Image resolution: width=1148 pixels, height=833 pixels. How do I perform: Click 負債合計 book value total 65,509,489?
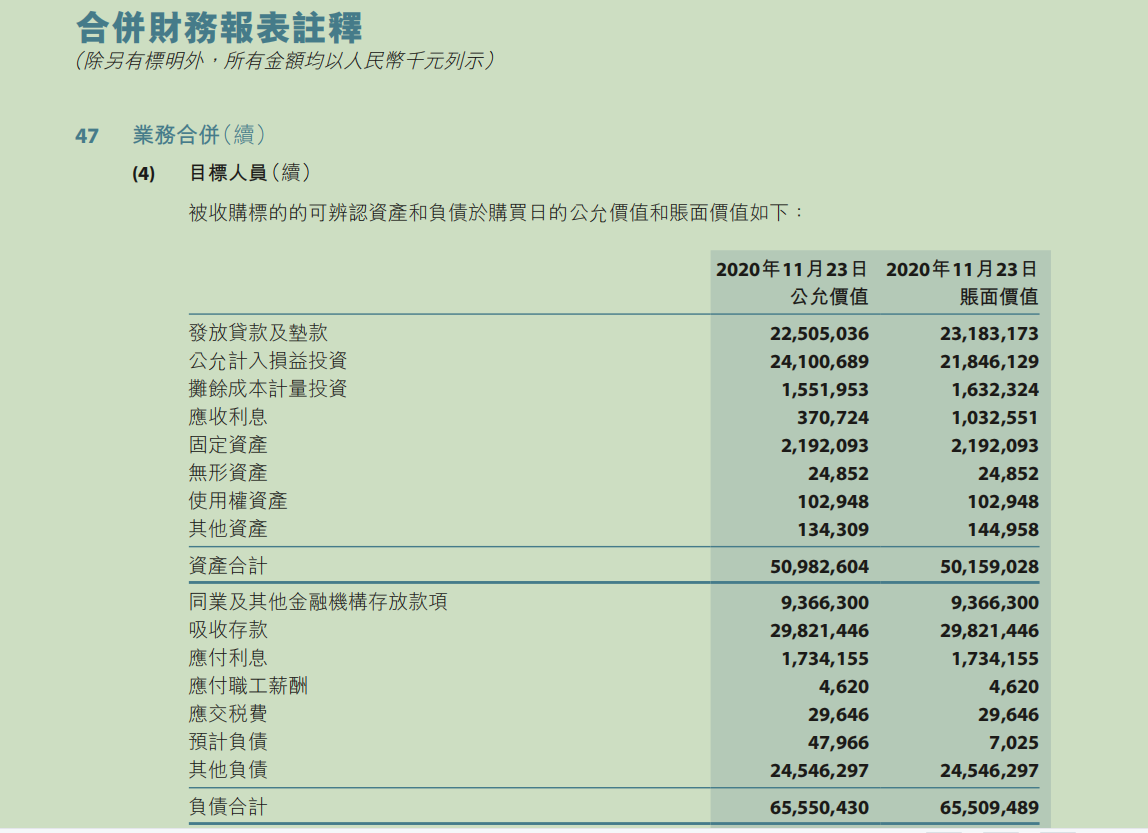pos(989,807)
